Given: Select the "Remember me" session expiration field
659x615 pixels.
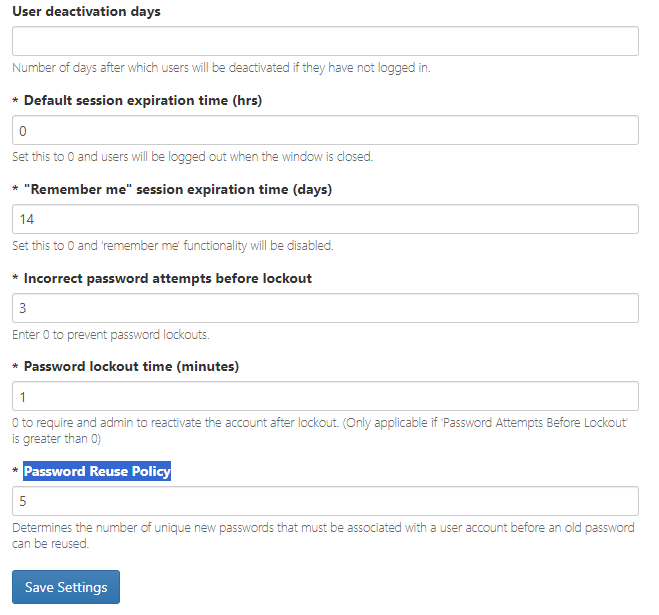Looking at the screenshot, I should [x=325, y=219].
